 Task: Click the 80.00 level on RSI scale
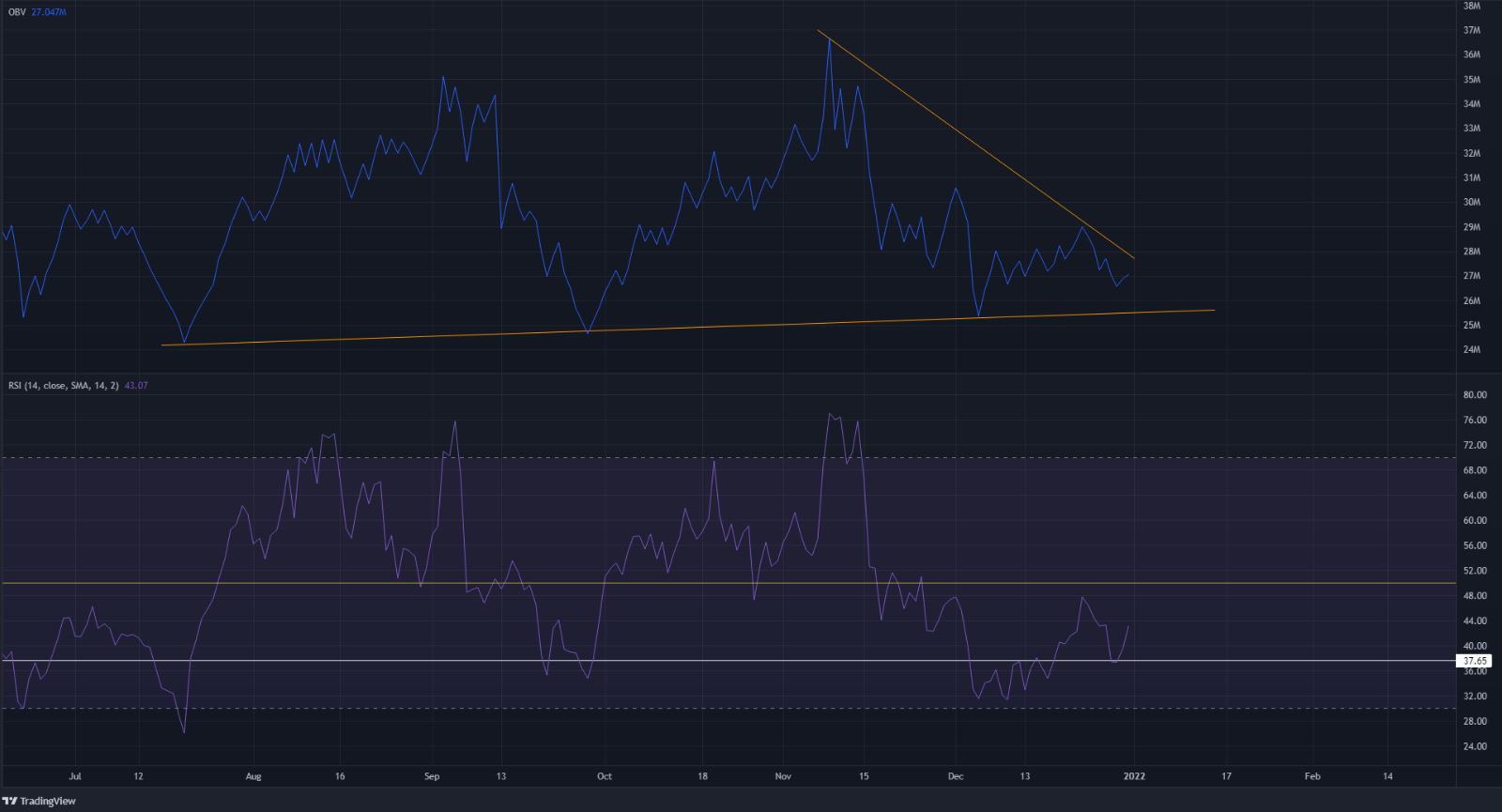(1475, 395)
